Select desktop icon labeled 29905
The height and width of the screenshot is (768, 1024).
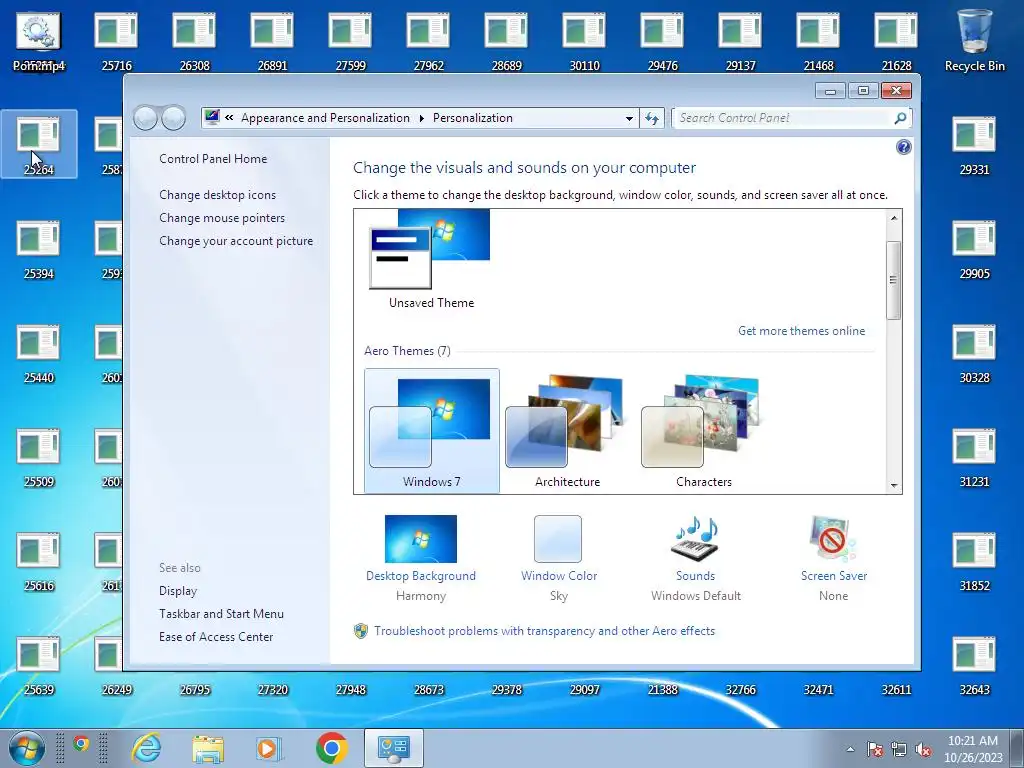point(974,249)
